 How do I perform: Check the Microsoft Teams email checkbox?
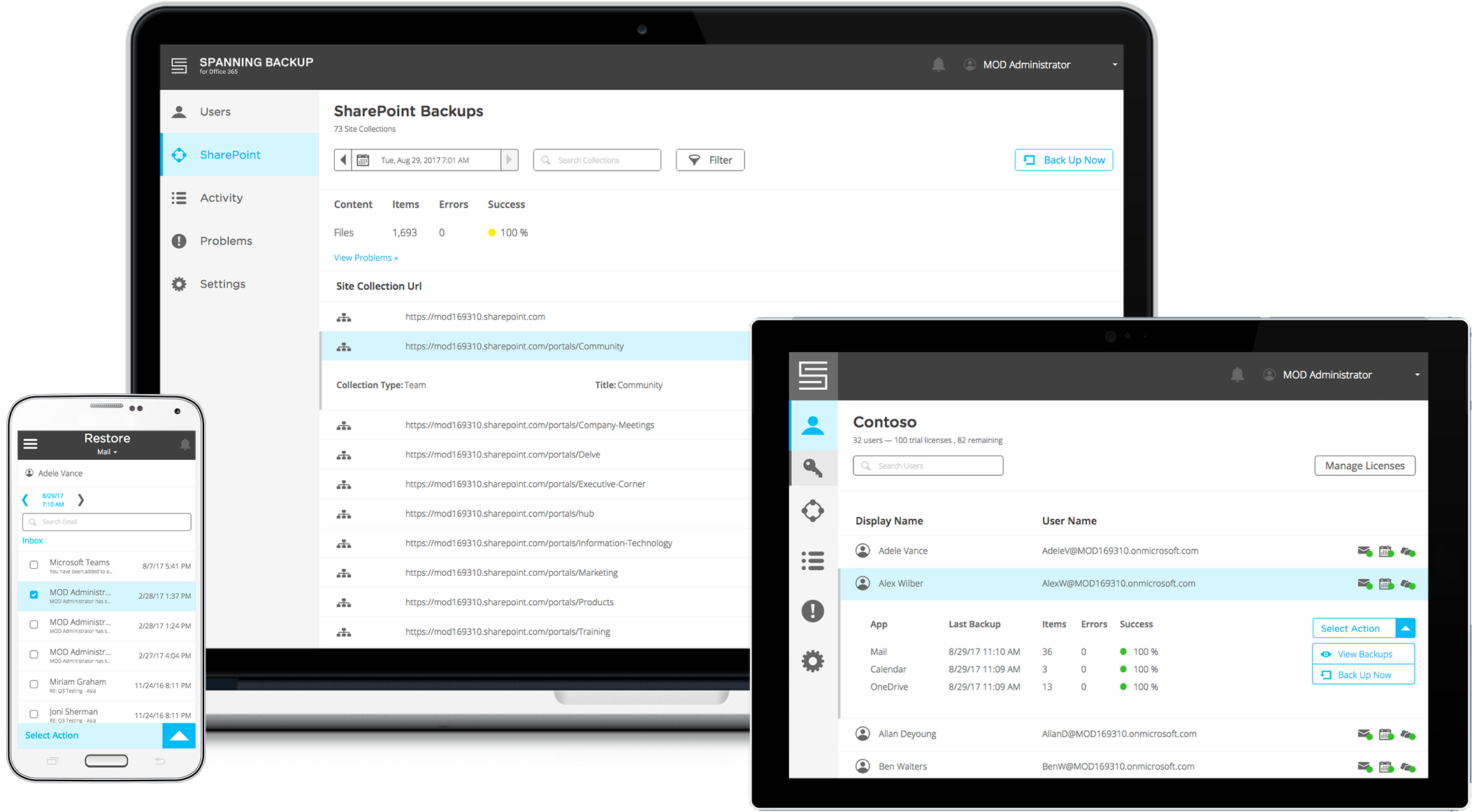[x=34, y=565]
